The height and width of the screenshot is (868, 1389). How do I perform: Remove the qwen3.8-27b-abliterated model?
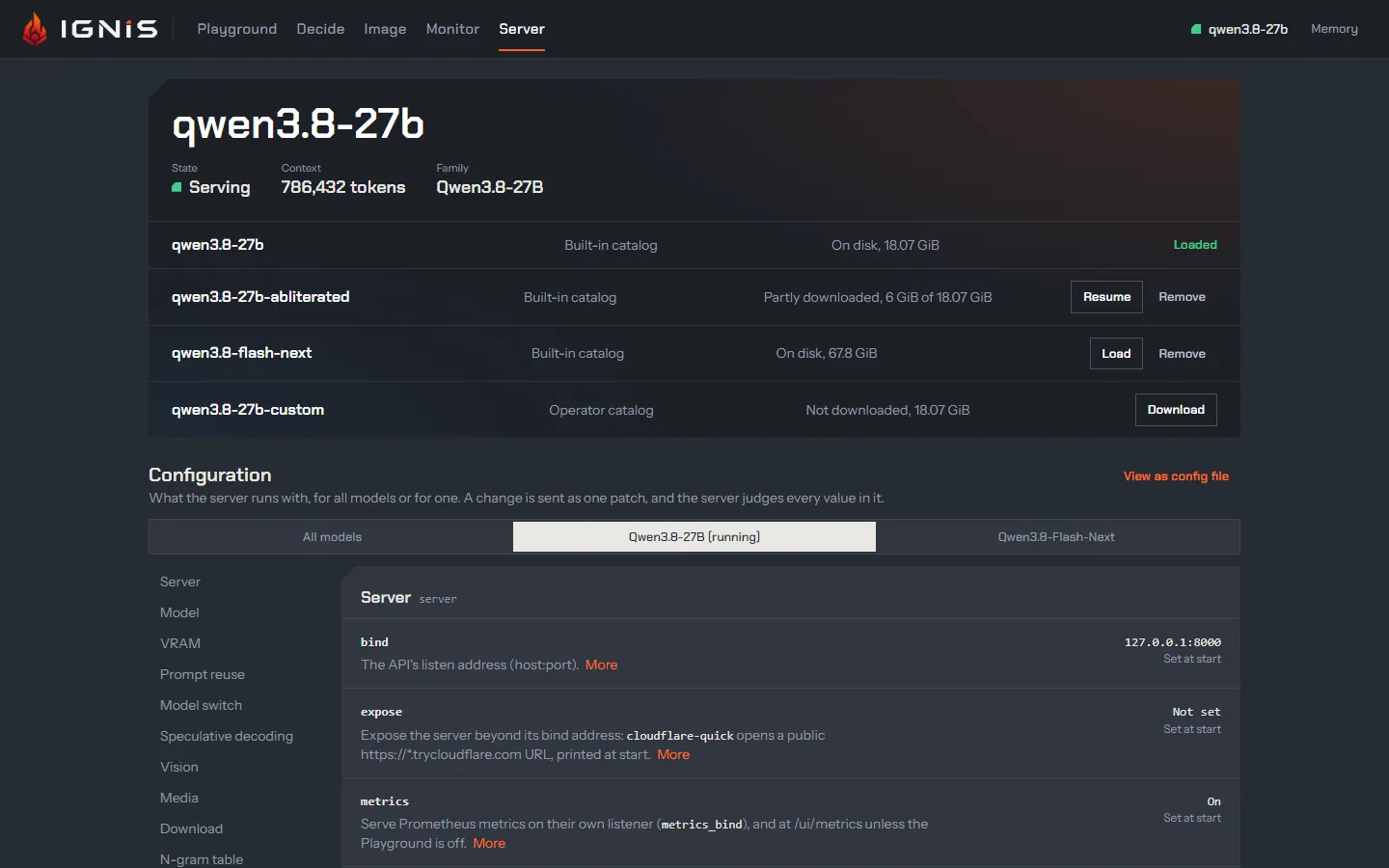pyautogui.click(x=1182, y=297)
